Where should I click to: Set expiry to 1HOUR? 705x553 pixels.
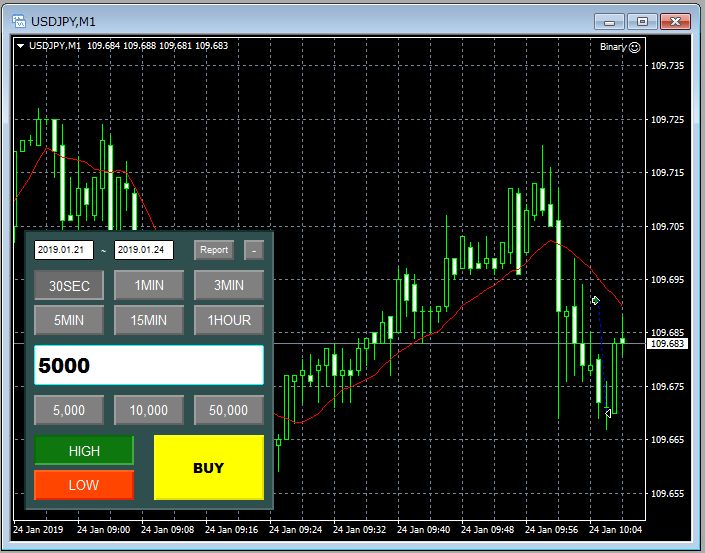click(x=229, y=320)
